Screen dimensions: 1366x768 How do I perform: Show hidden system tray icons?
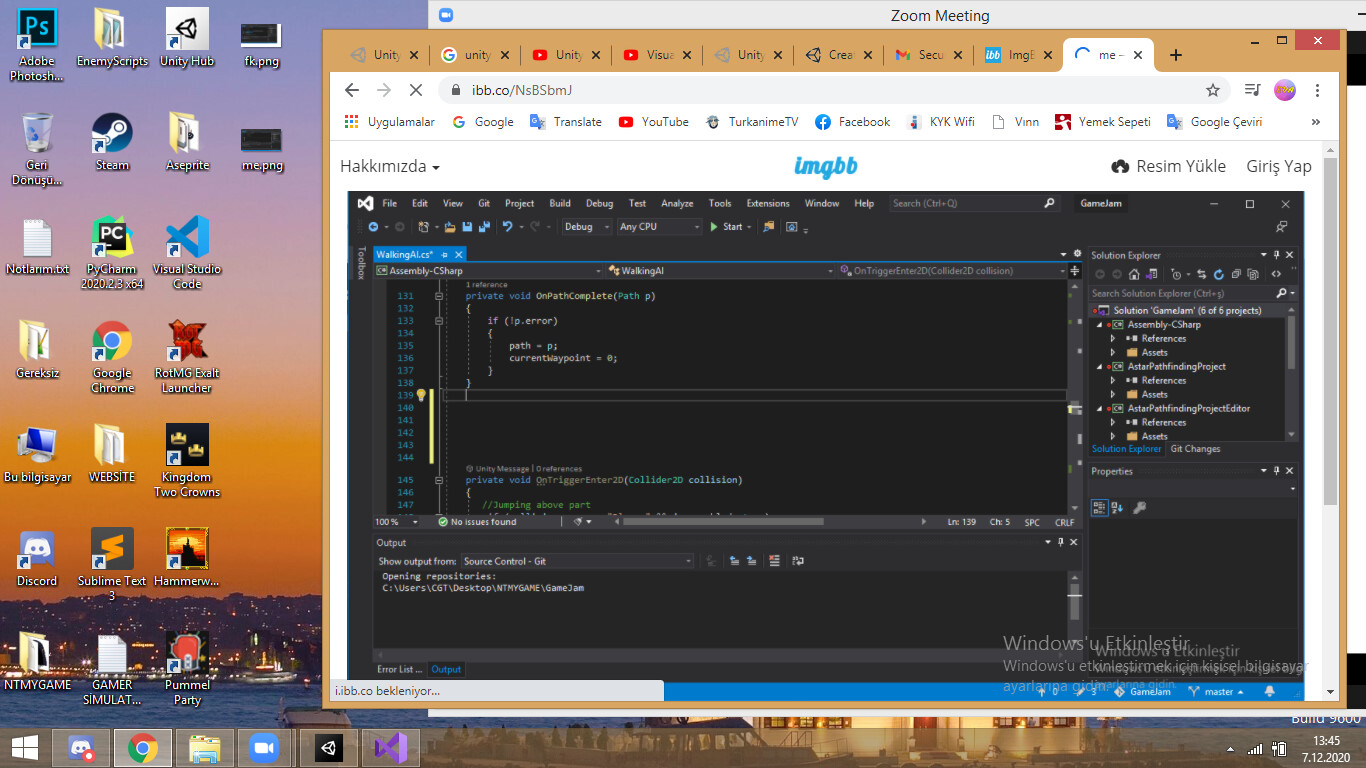[1230, 749]
